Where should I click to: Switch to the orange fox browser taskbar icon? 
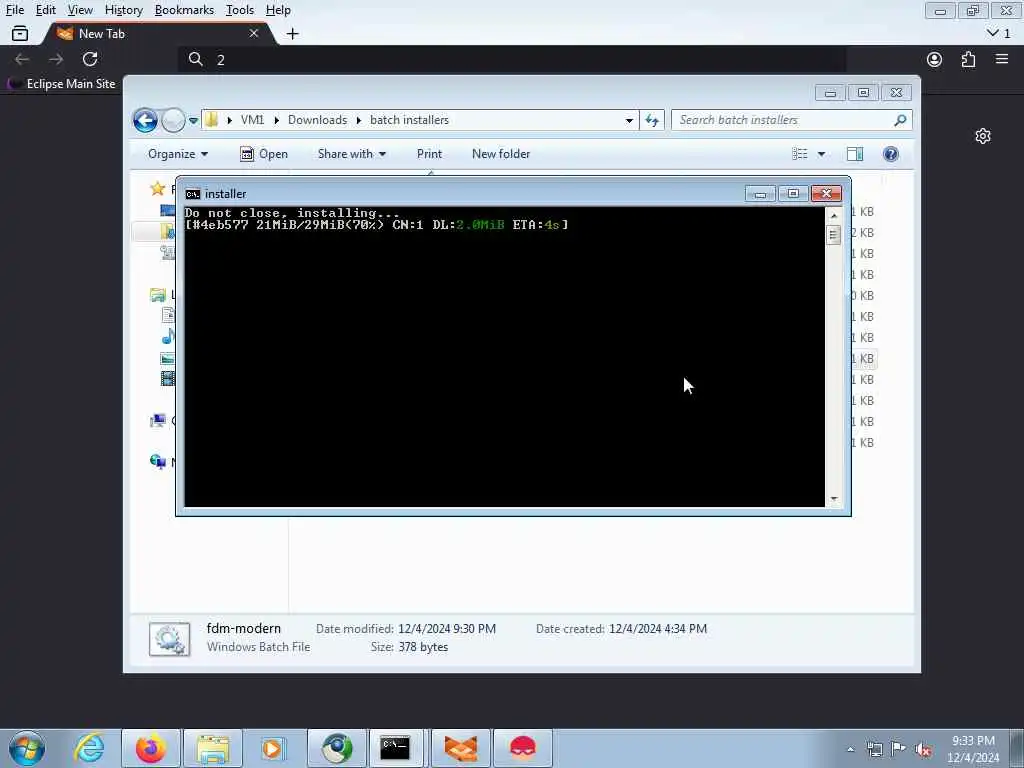[461, 748]
